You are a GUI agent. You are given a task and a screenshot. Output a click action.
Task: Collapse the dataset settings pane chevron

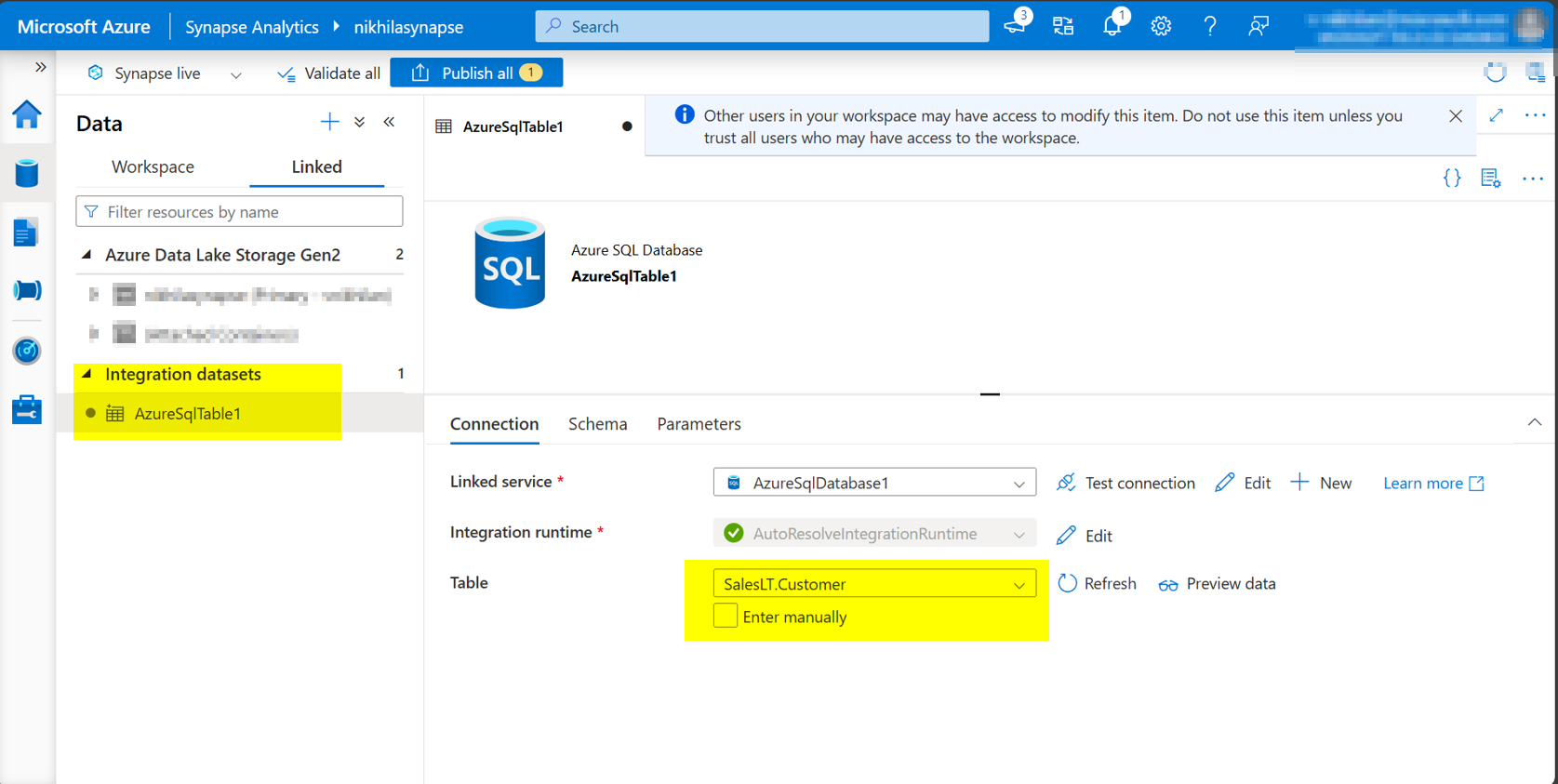[x=1535, y=422]
